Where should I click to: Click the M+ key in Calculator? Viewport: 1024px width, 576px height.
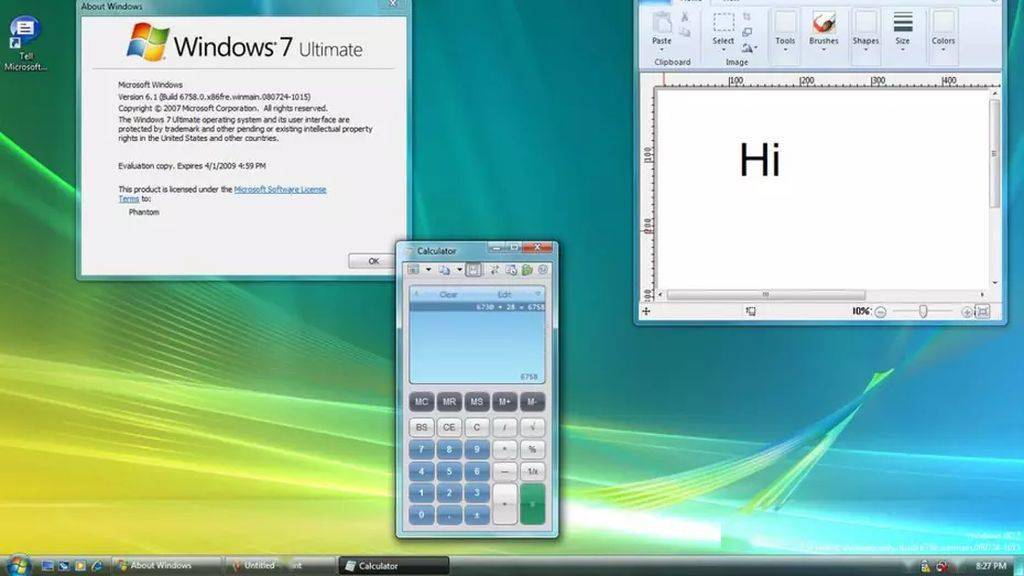[504, 402]
